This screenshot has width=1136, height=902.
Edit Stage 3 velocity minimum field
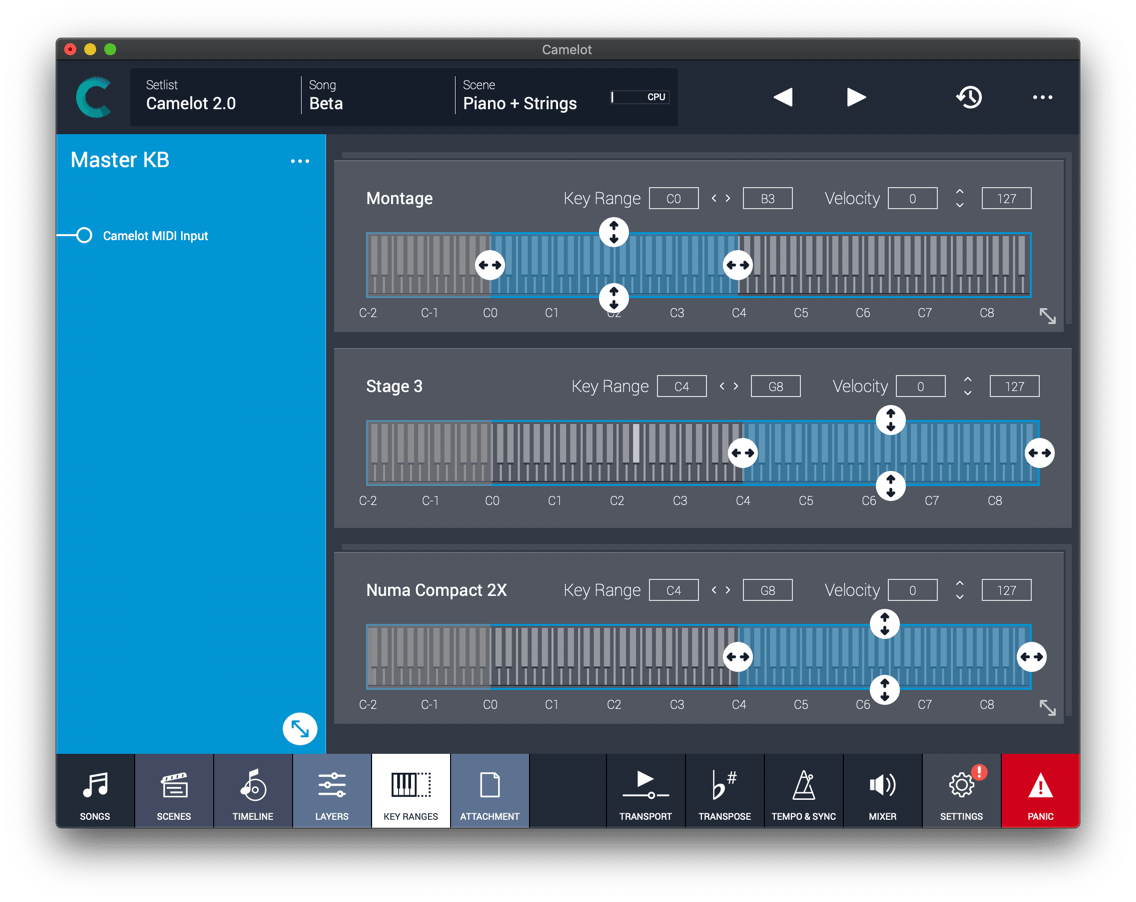[x=921, y=386]
